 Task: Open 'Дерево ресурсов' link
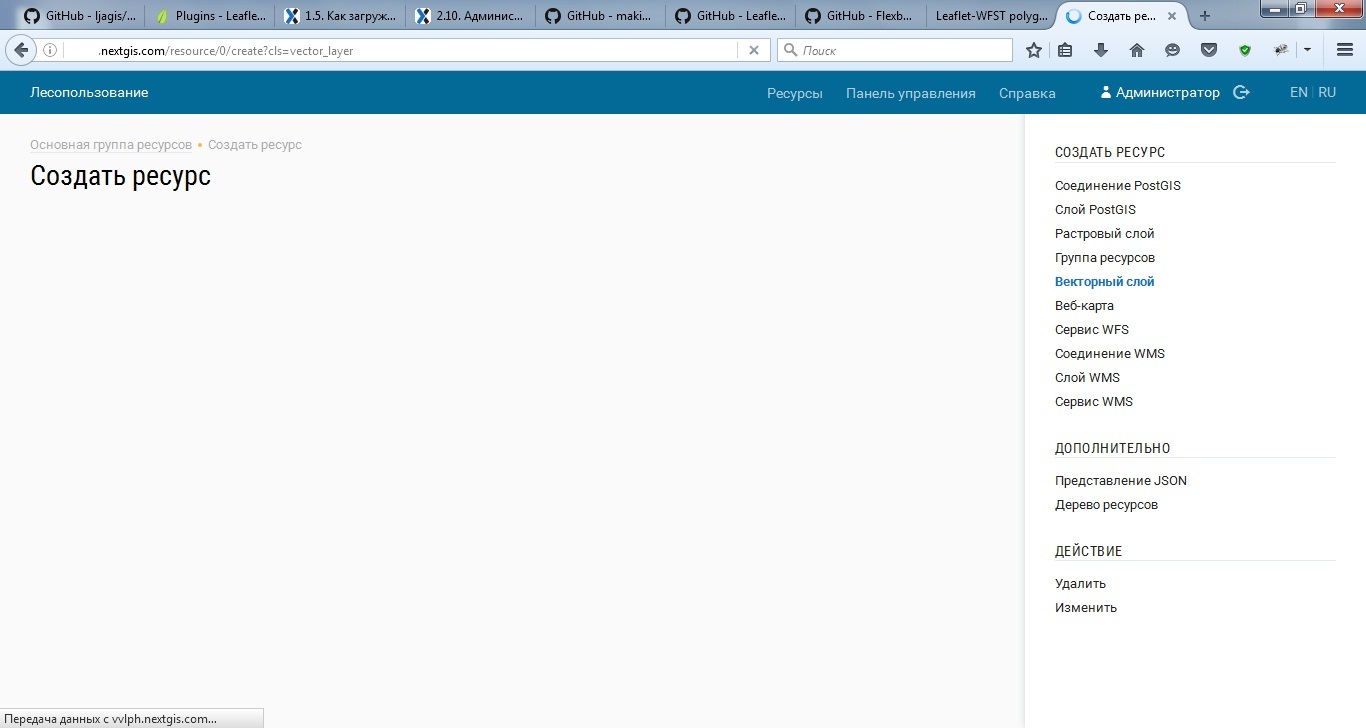1106,505
